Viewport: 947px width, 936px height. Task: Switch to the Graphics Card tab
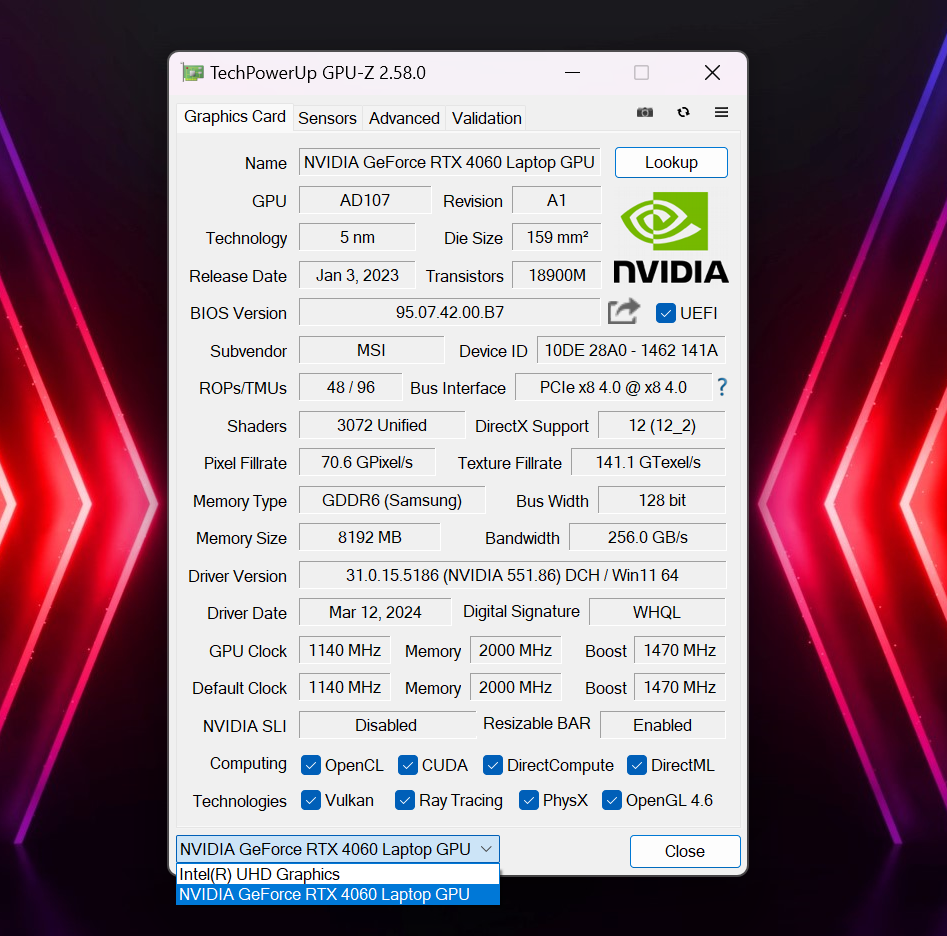235,117
